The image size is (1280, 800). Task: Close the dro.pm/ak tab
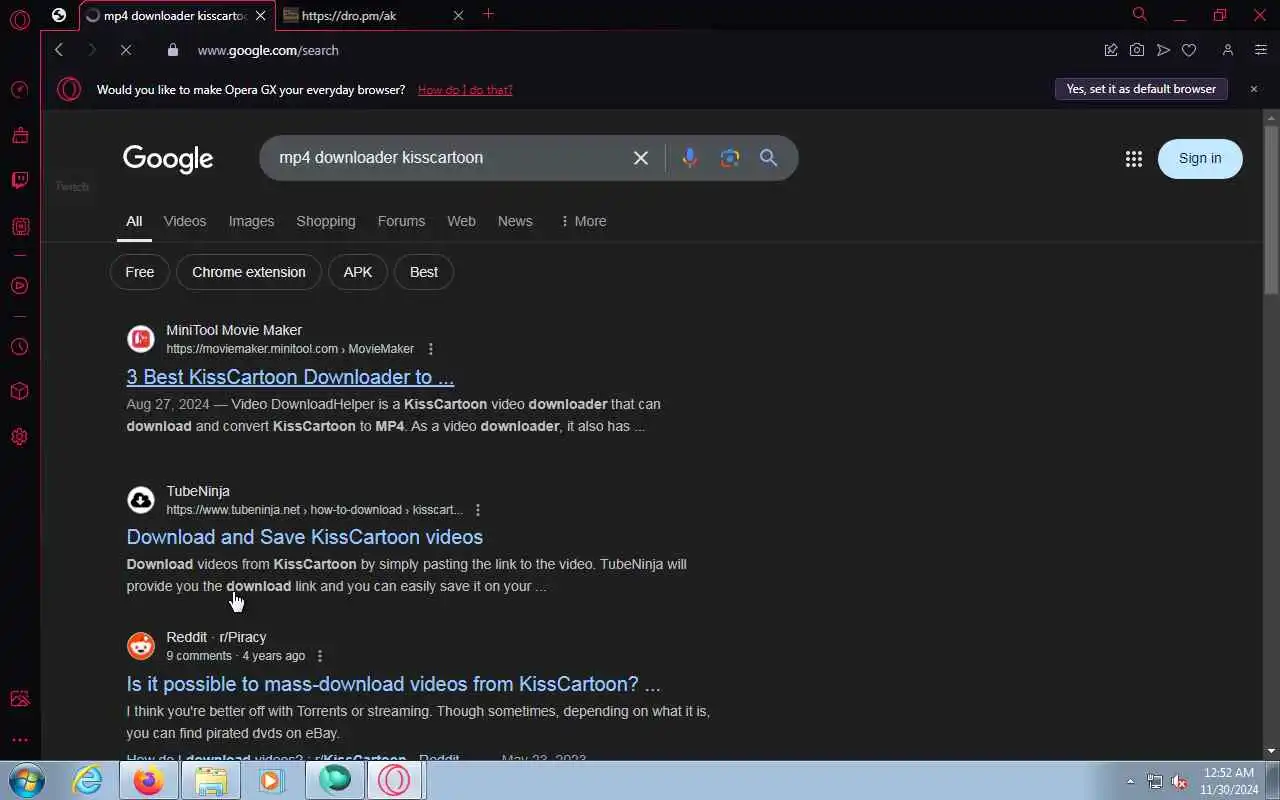click(x=458, y=15)
